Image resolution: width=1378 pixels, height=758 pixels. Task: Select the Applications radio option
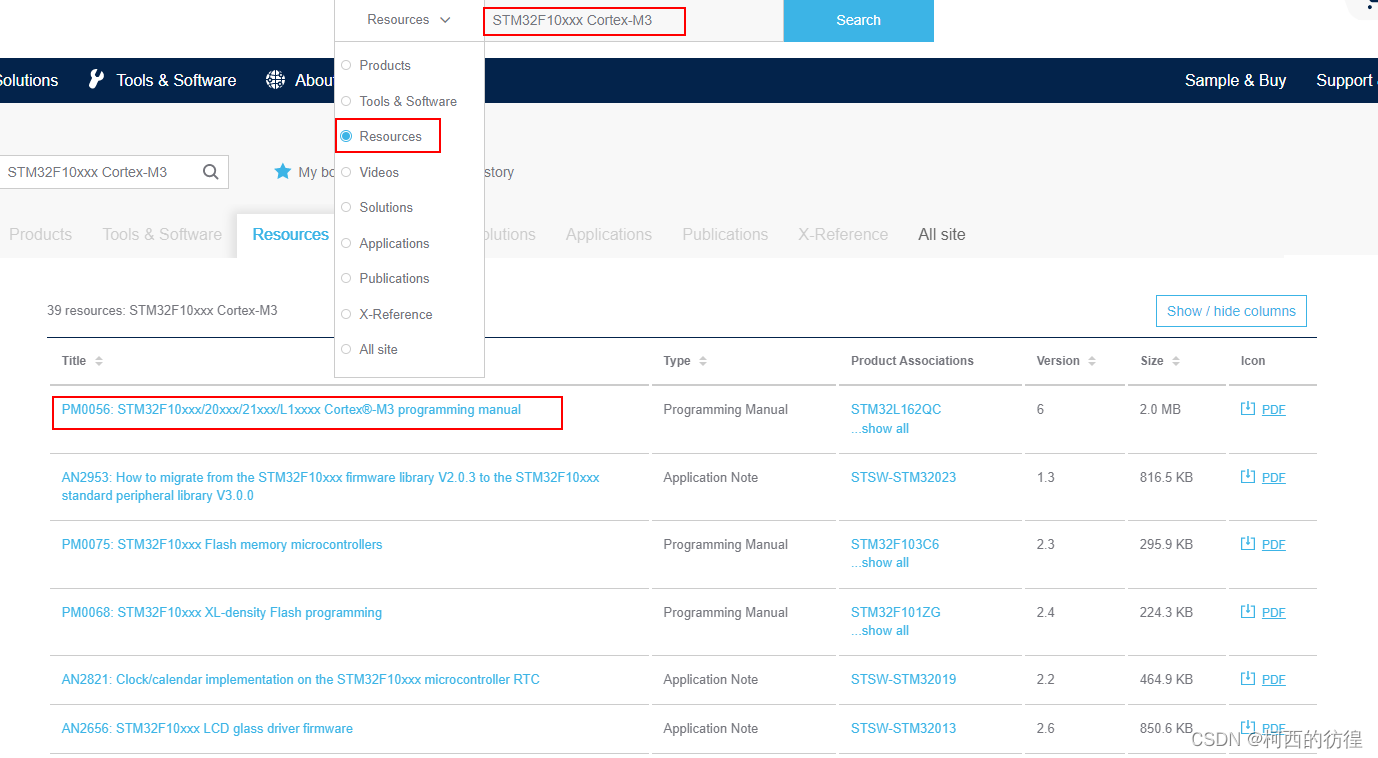click(347, 243)
